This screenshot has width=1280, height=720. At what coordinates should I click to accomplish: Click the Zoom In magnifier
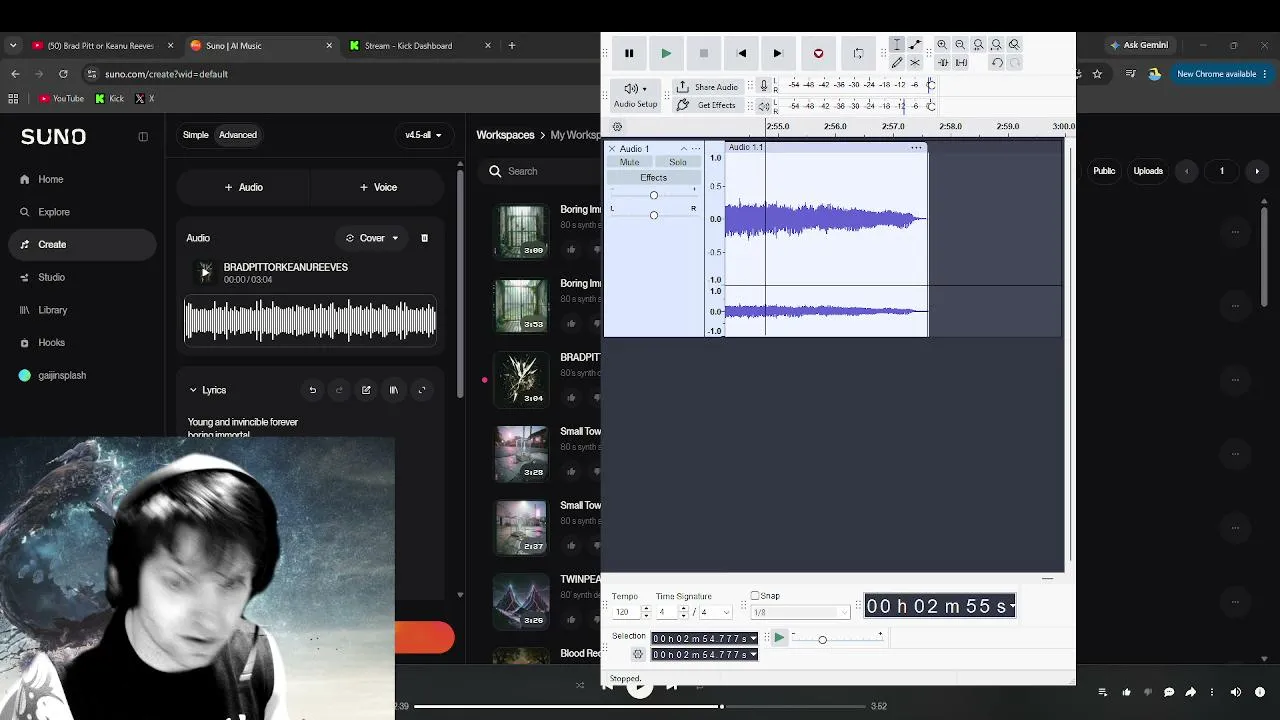942,45
